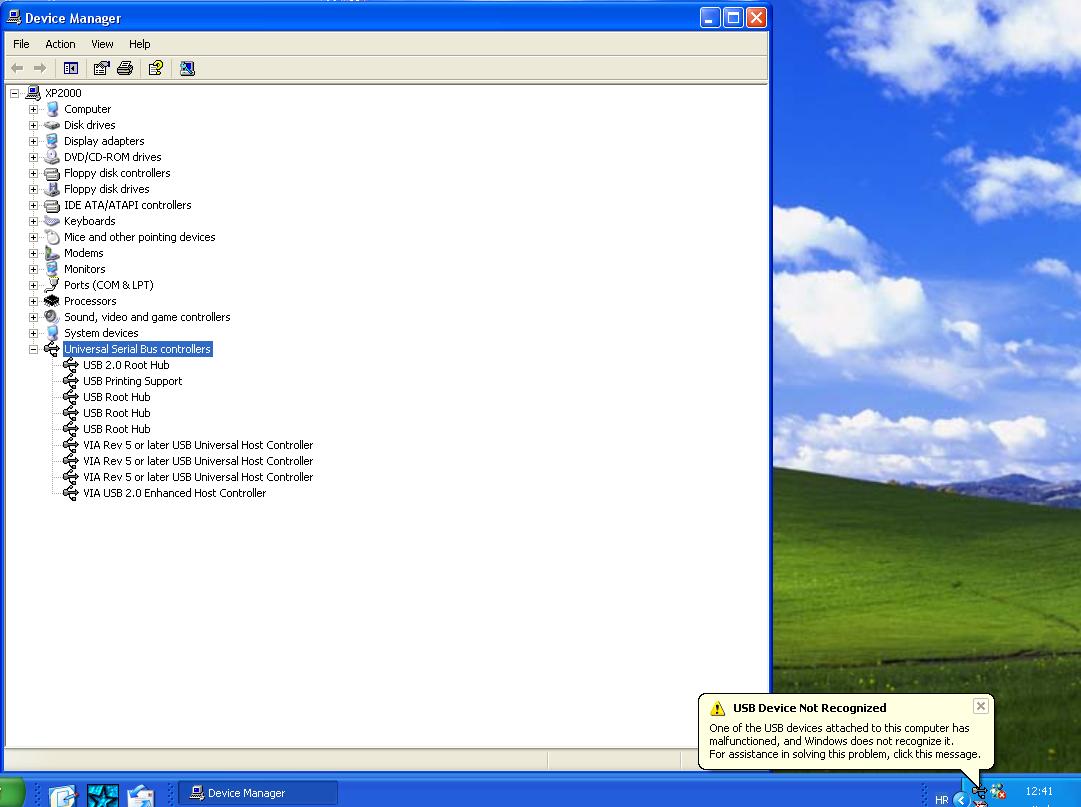The height and width of the screenshot is (807, 1081).
Task: Expand the Ports (COM & LPT) node
Action: [33, 285]
